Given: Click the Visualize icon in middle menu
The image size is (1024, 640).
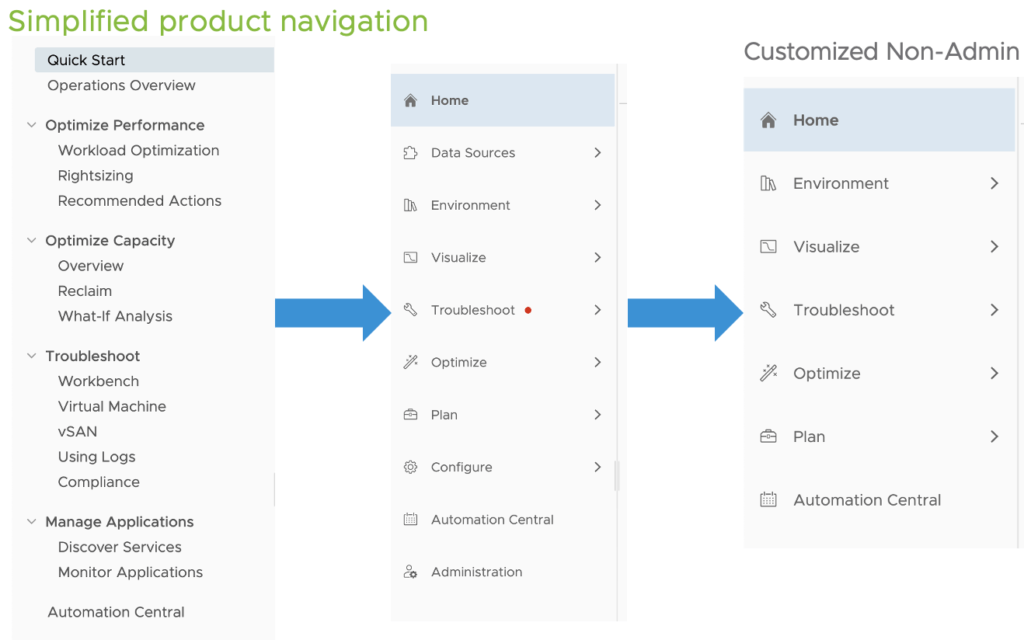Looking at the screenshot, I should pyautogui.click(x=410, y=258).
